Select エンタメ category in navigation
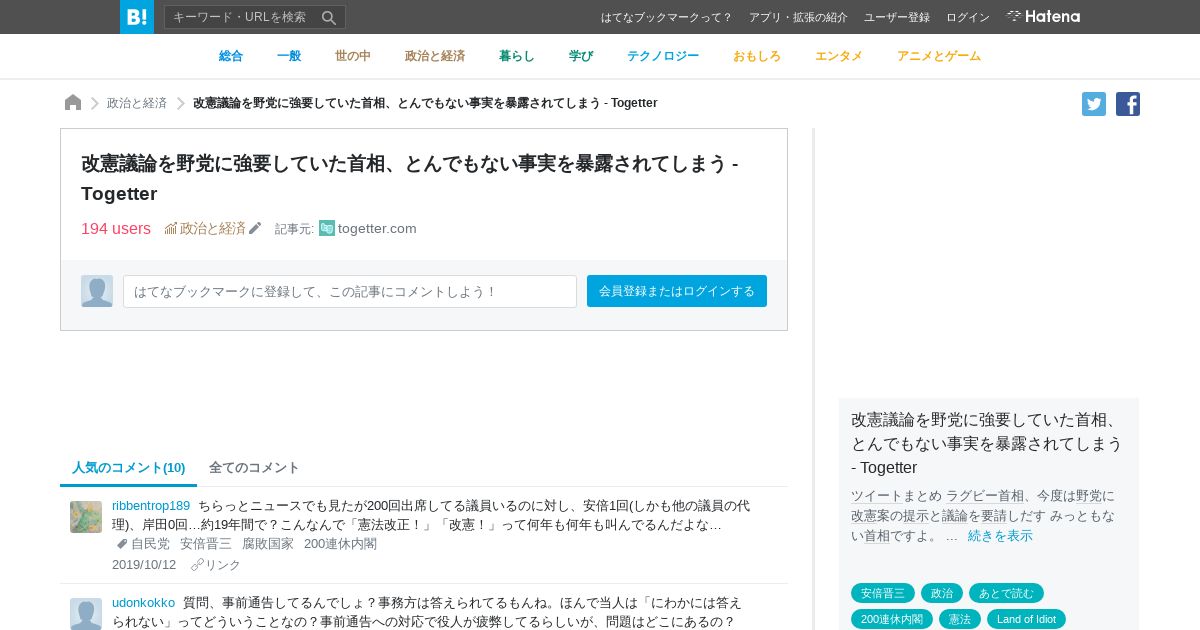1200x630 pixels. (839, 56)
